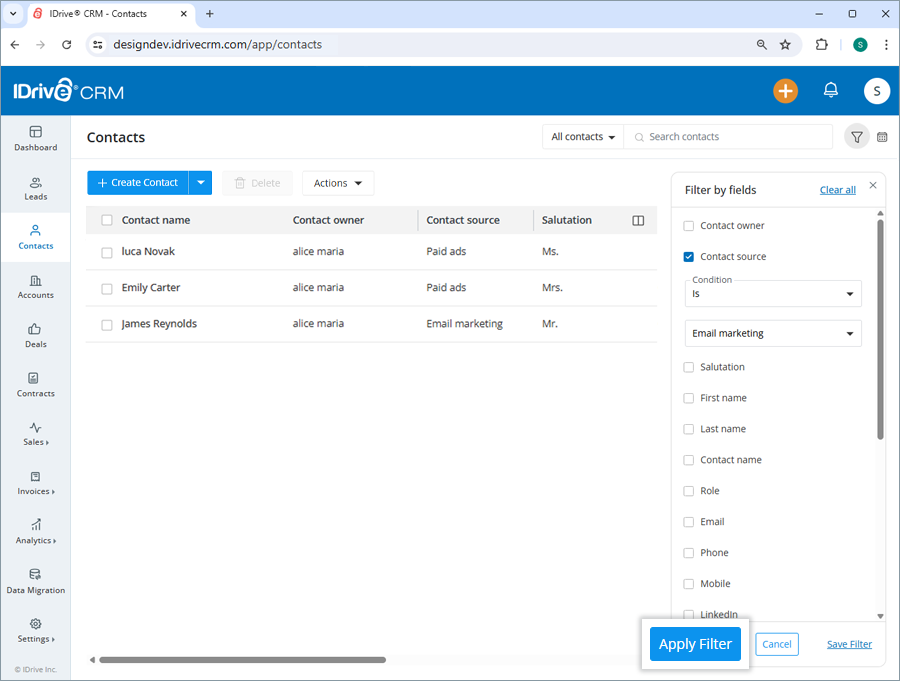Screen dimensions: 900x681
Task: Change the Condition dropdown from Is
Action: tap(772, 293)
